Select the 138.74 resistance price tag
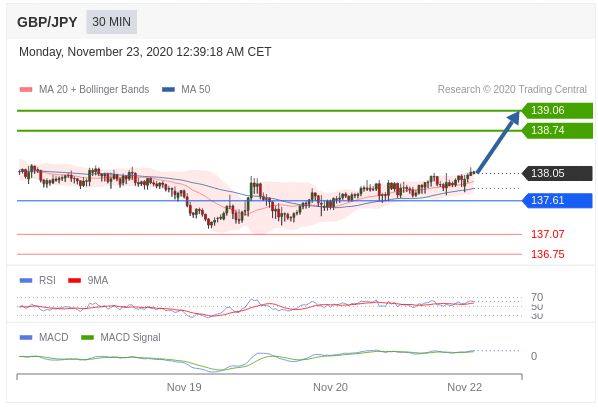Image resolution: width=598 pixels, height=408 pixels. pyautogui.click(x=557, y=130)
